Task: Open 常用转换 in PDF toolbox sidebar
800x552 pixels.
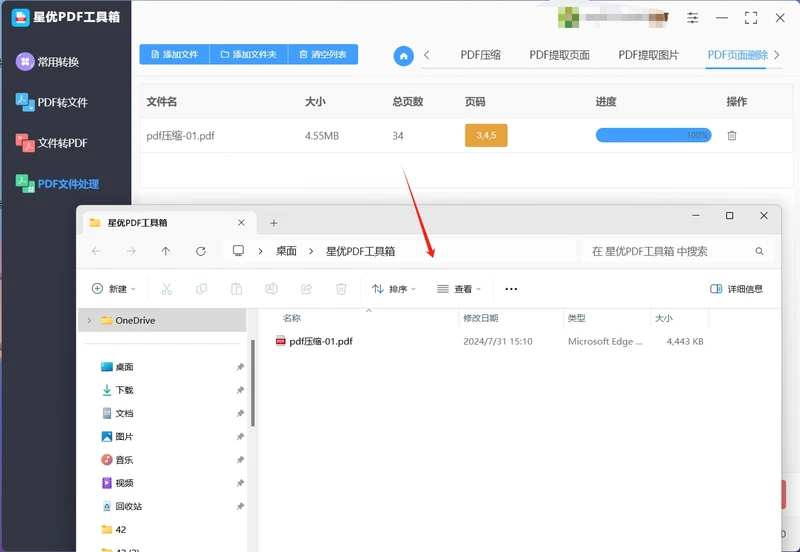Action: pos(47,62)
